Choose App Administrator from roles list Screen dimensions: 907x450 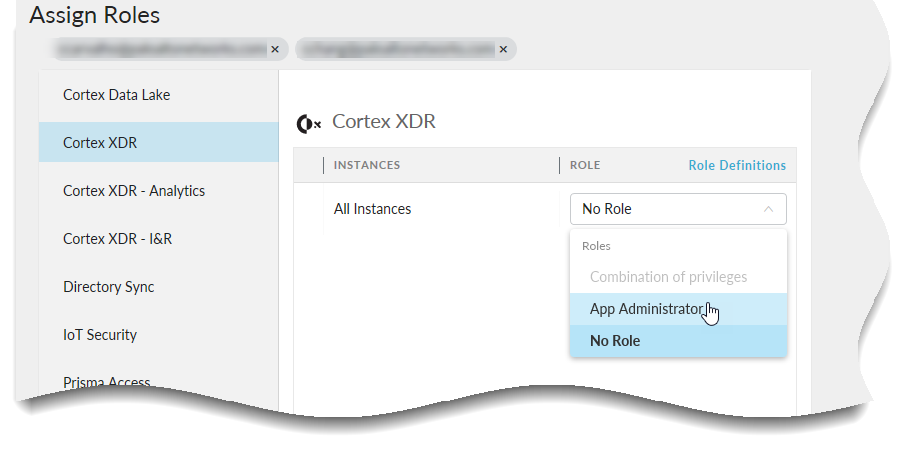click(x=646, y=309)
